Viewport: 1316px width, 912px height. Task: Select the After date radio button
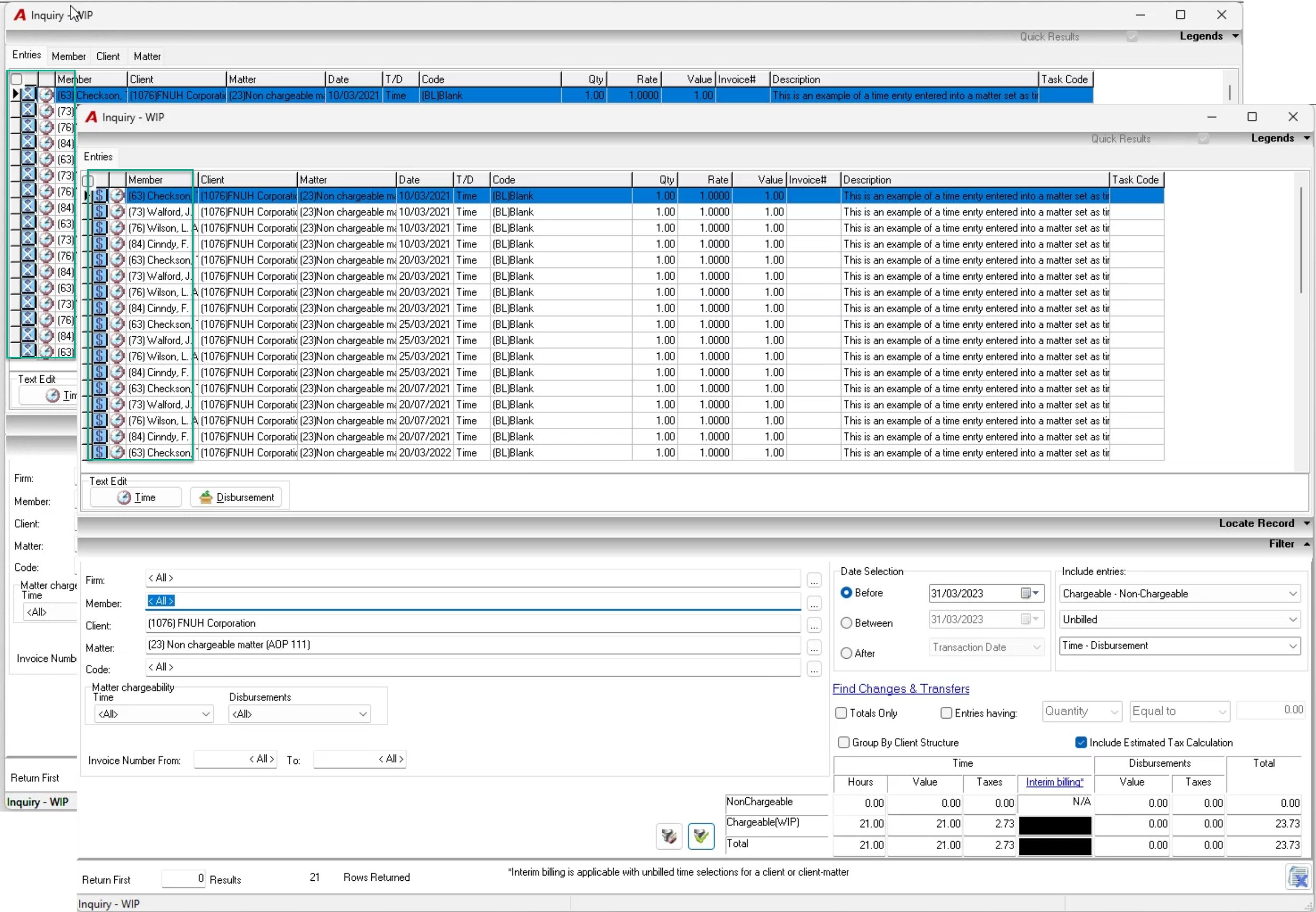(846, 653)
